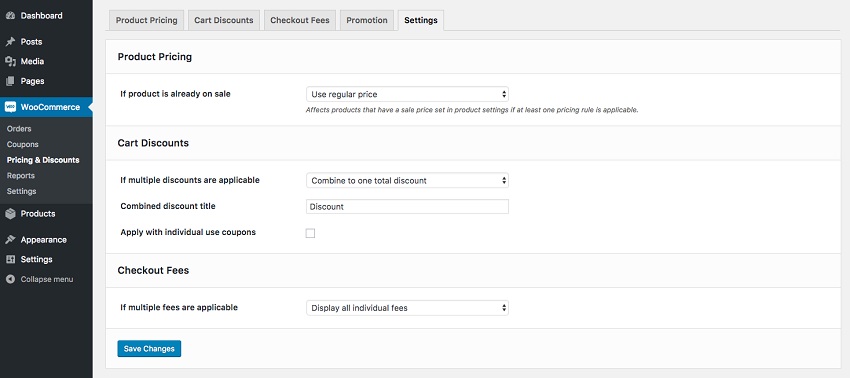This screenshot has height=378, width=850.
Task: Switch to the Cart Discounts tab
Action: [x=224, y=20]
